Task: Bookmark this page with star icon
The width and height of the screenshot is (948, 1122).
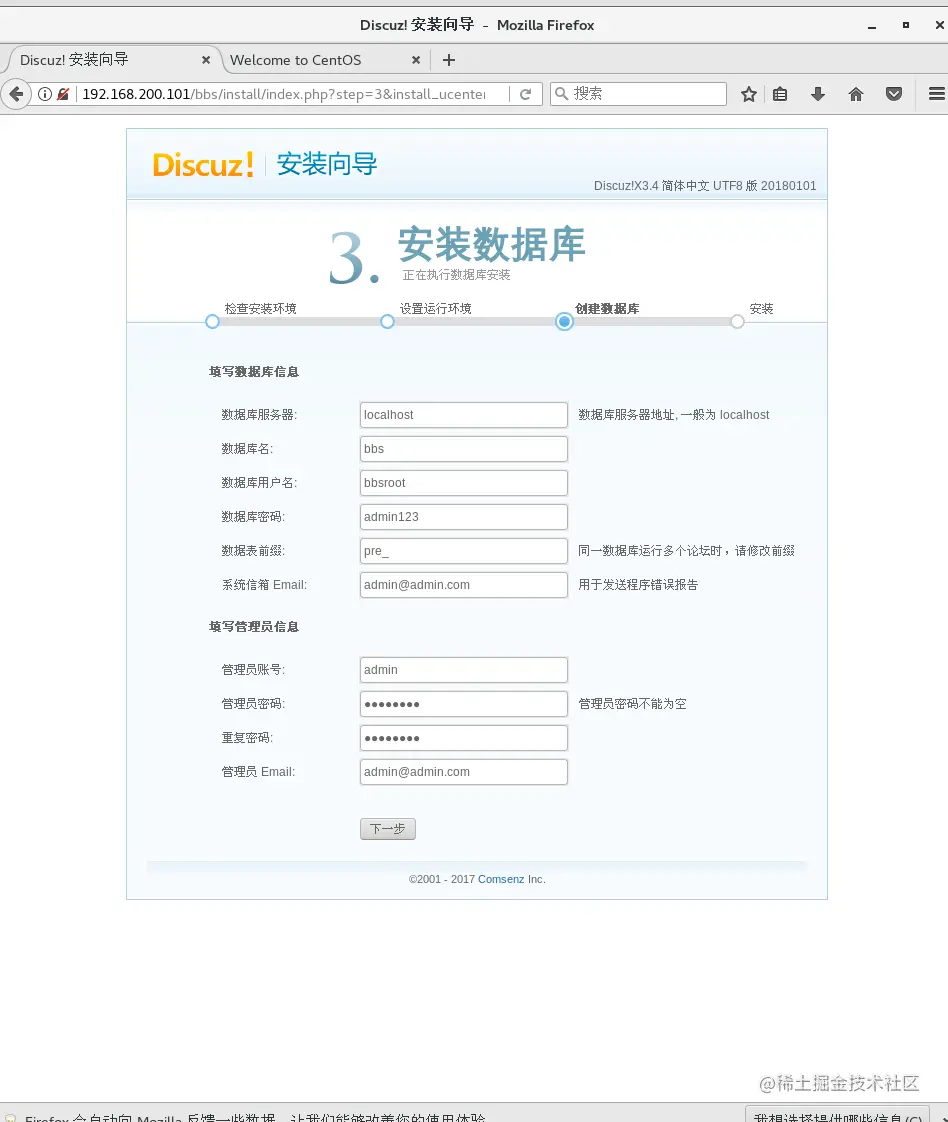Action: click(748, 94)
